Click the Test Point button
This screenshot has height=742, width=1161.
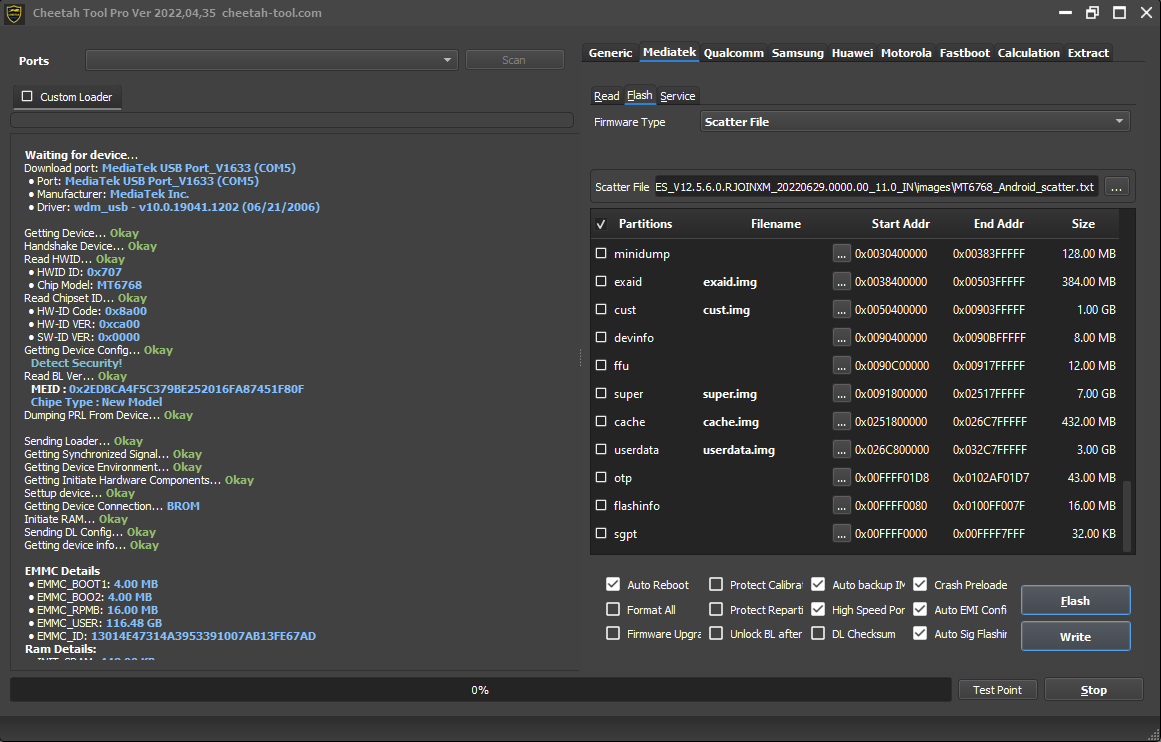pos(997,689)
